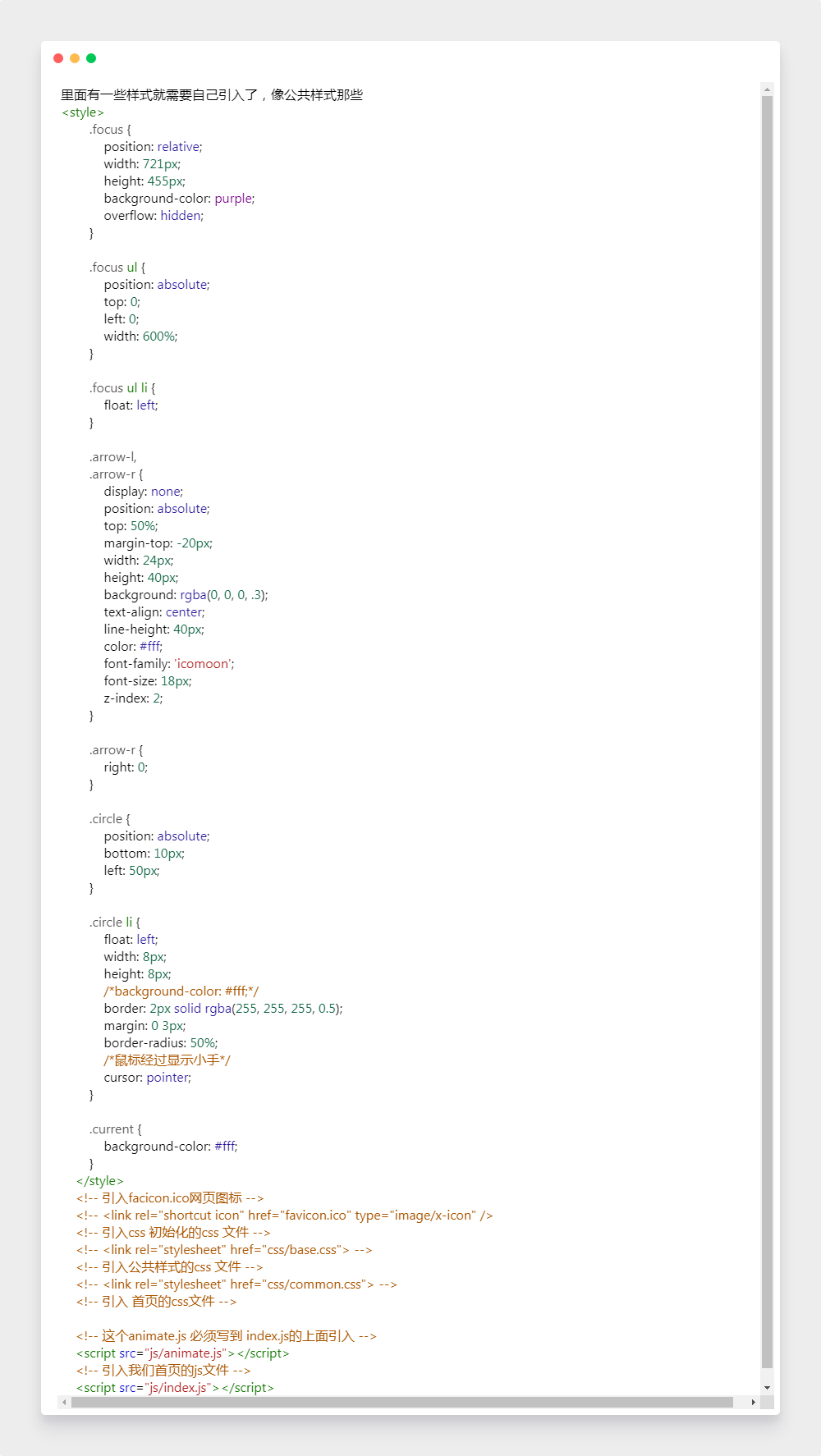Click vertical scrollbar up arrow
Screen dimensions: 821x1456
point(767,89)
